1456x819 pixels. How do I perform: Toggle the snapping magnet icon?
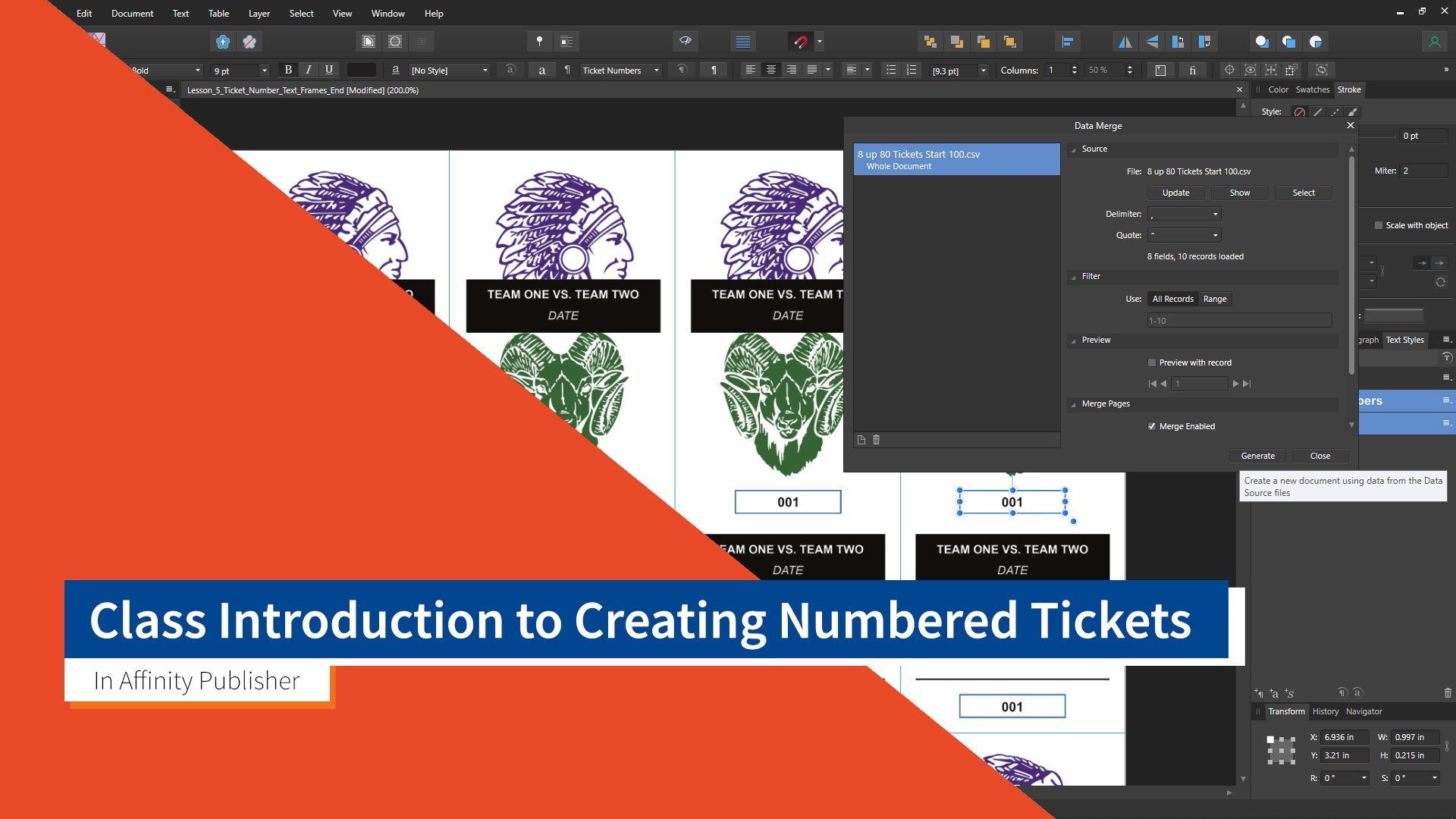point(800,42)
